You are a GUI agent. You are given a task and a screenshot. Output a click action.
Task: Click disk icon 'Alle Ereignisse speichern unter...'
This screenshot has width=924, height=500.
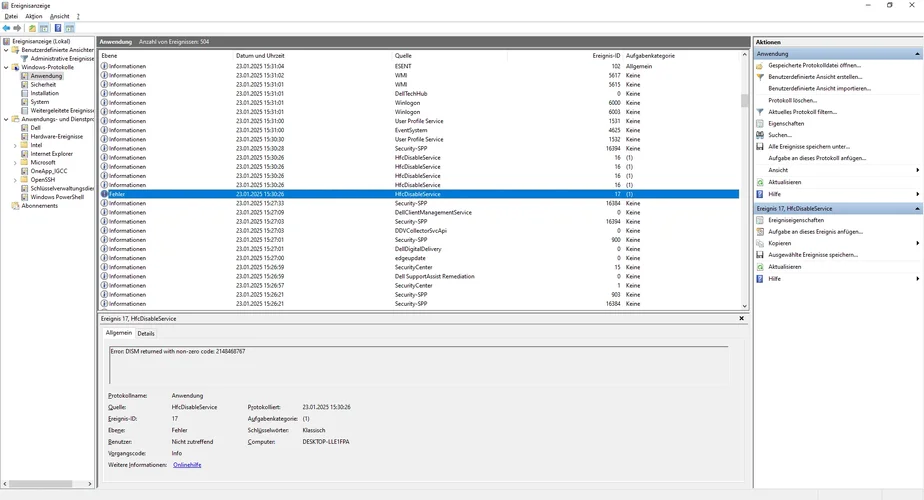(760, 146)
